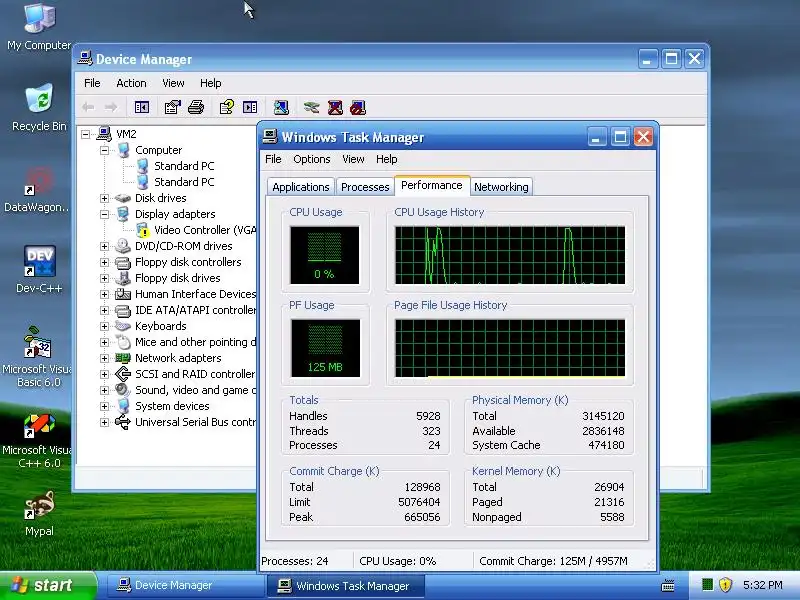Viewport: 800px width, 600px height.
Task: Select the Microsoft Visual Basic 6.0 shortcut
Action: [x=37, y=357]
